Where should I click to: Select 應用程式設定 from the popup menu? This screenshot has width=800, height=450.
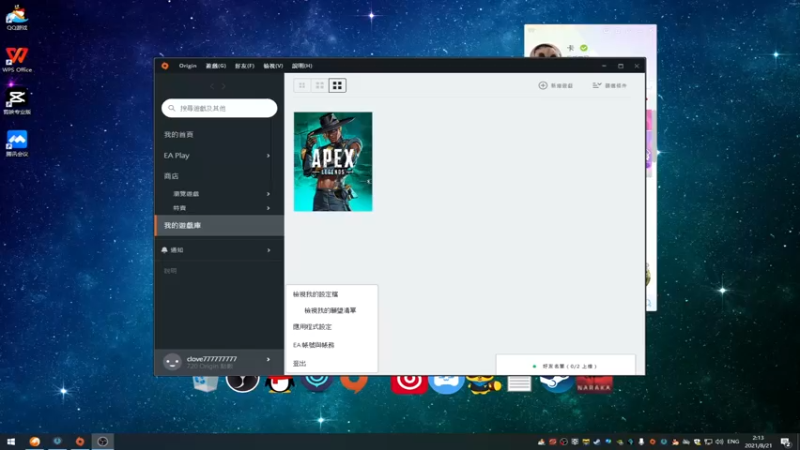tap(312, 327)
